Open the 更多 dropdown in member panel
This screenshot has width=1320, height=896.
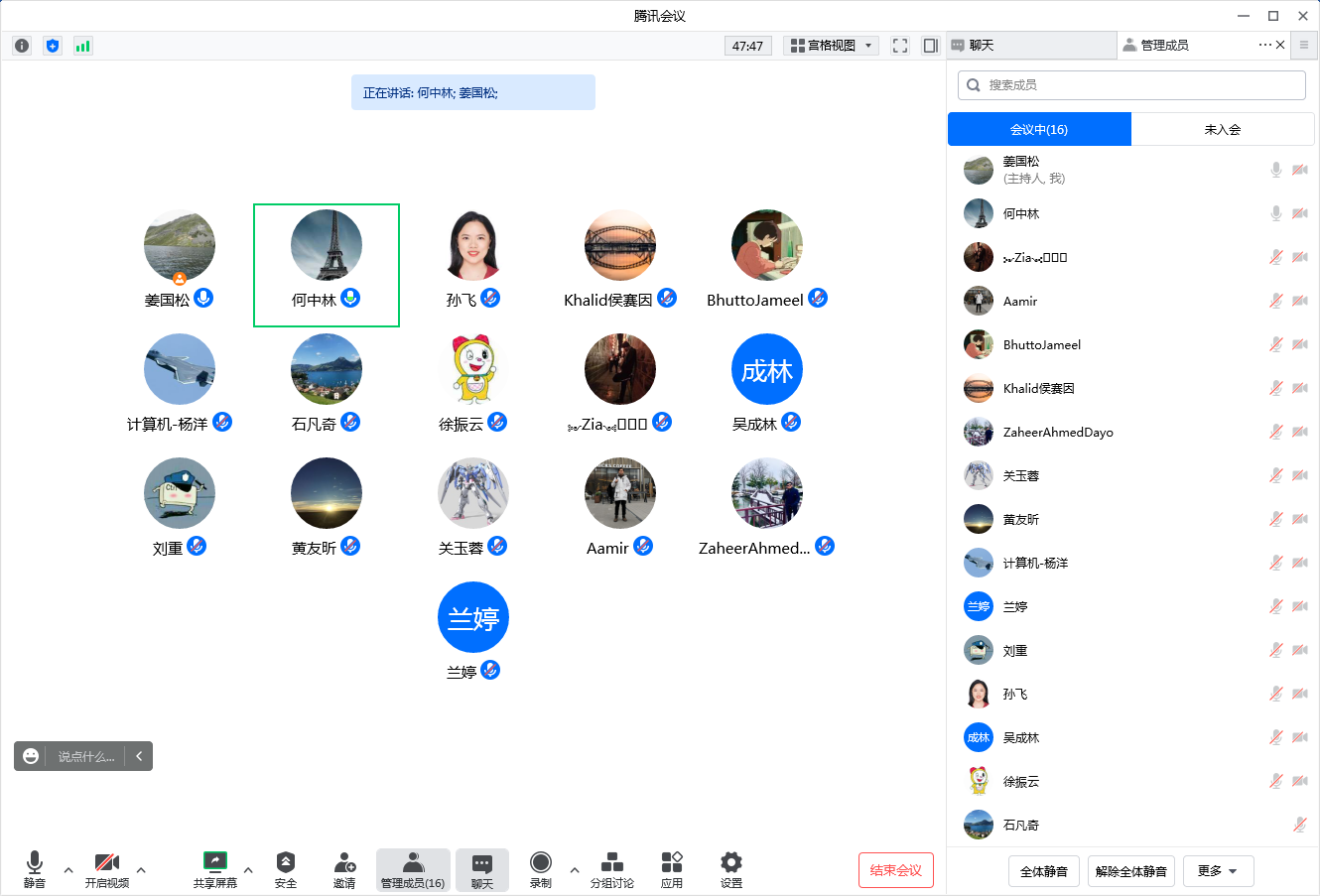1217,871
